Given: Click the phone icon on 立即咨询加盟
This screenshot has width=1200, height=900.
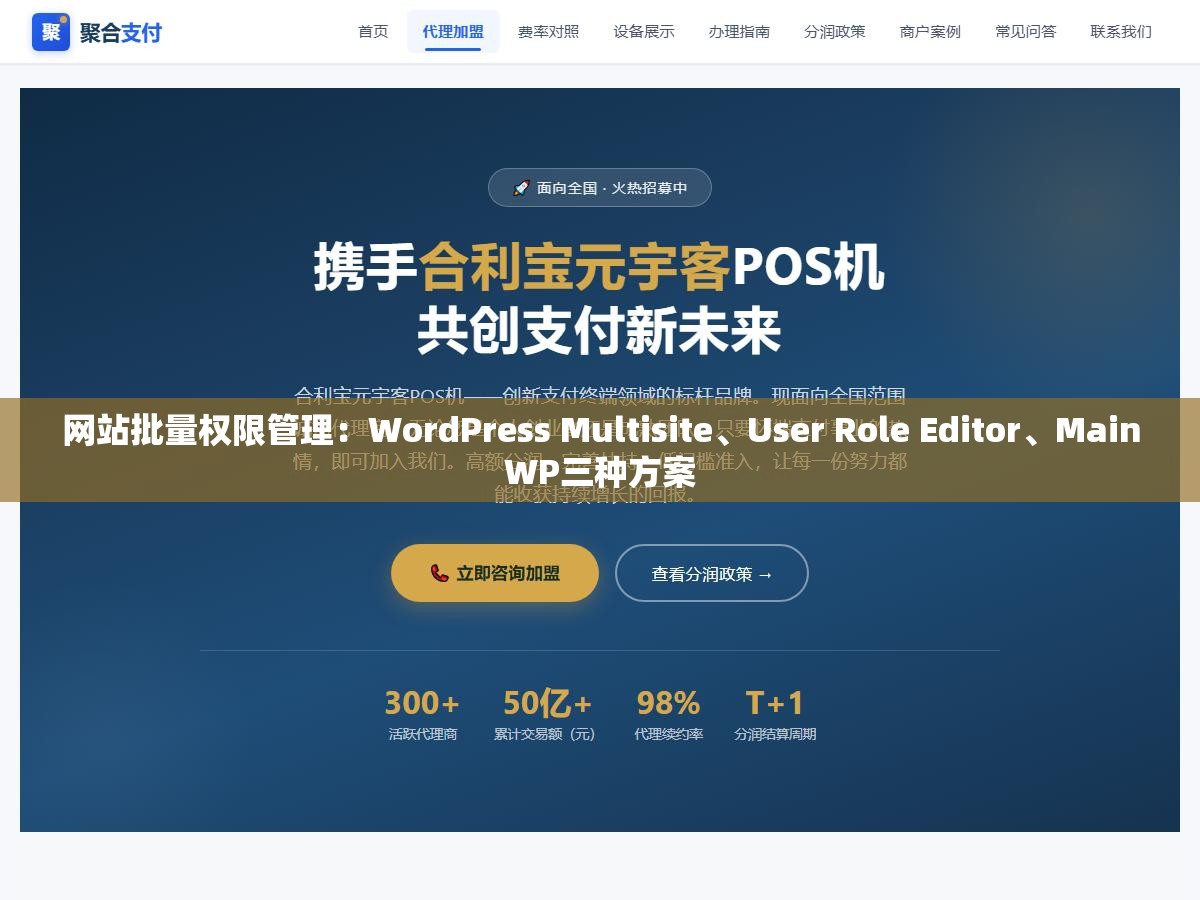Looking at the screenshot, I should 439,573.
